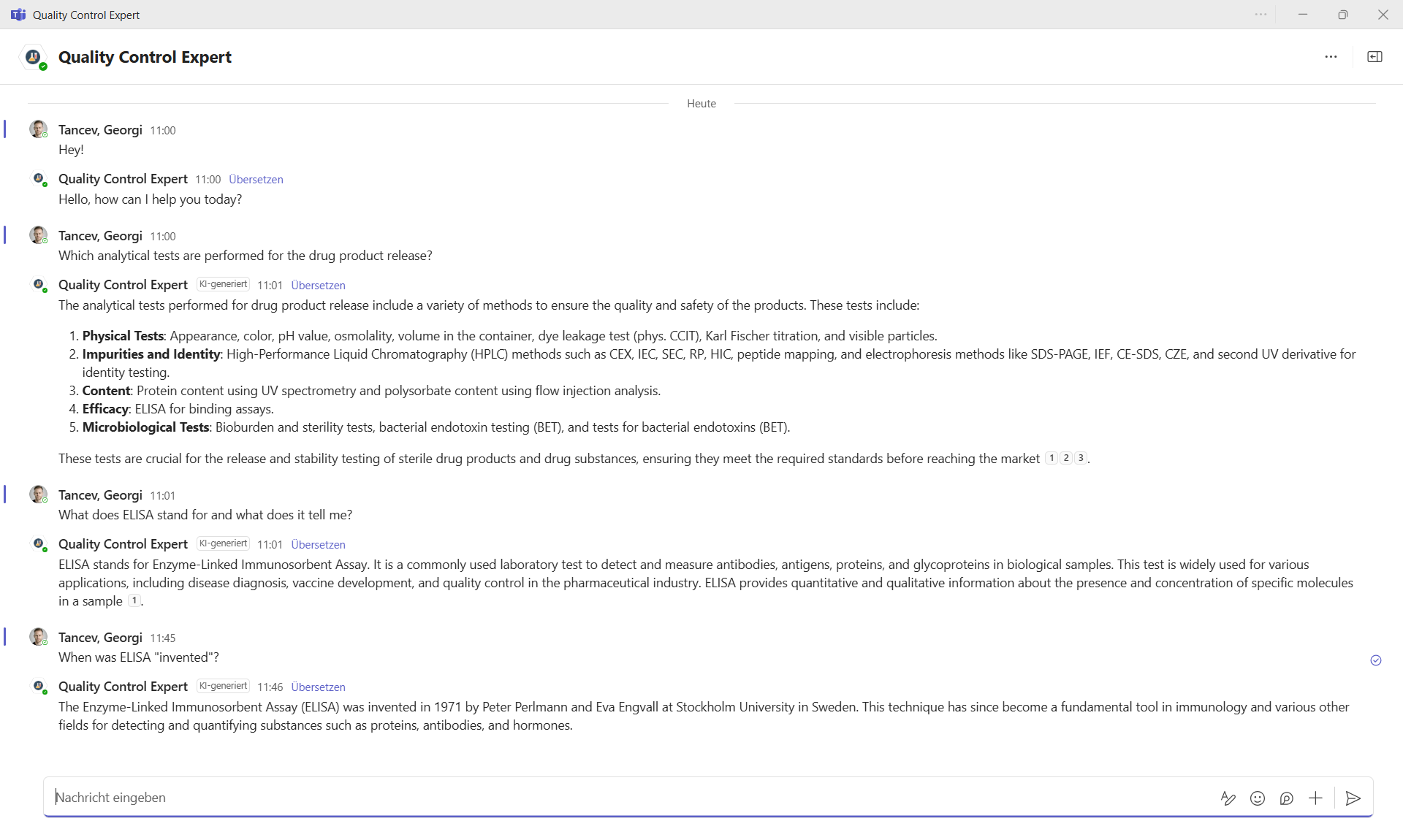Click the Teams logo in title bar

click(18, 15)
